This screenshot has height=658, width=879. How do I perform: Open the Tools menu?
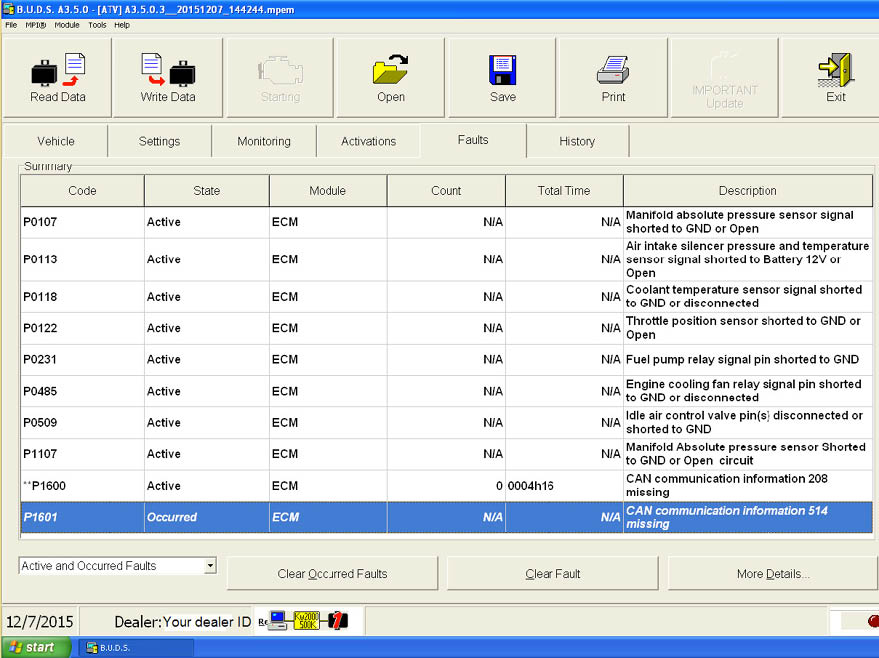(x=97, y=25)
